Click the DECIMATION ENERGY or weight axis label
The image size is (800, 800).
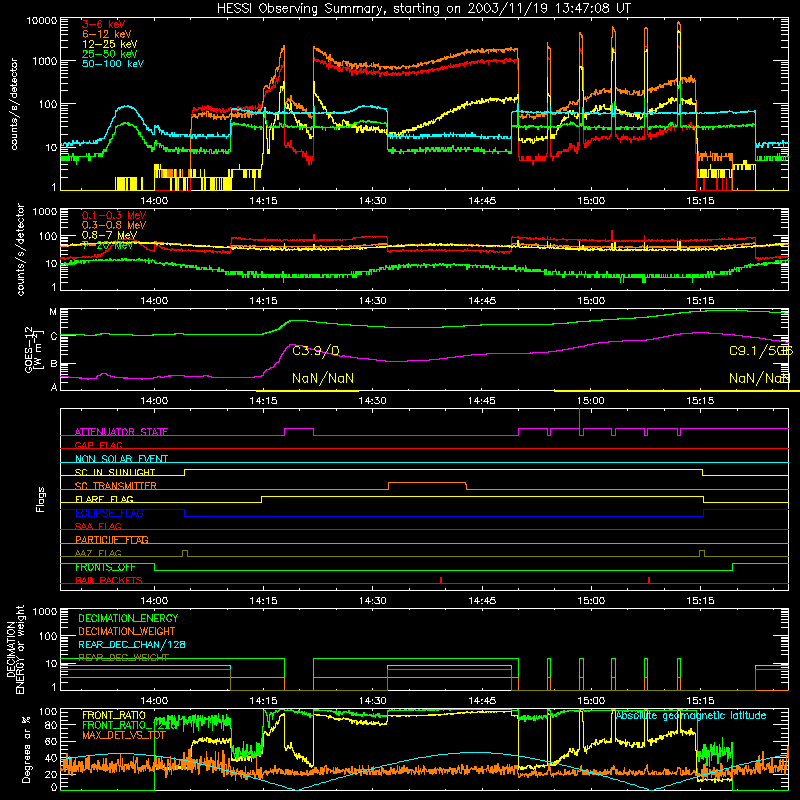[x=15, y=649]
